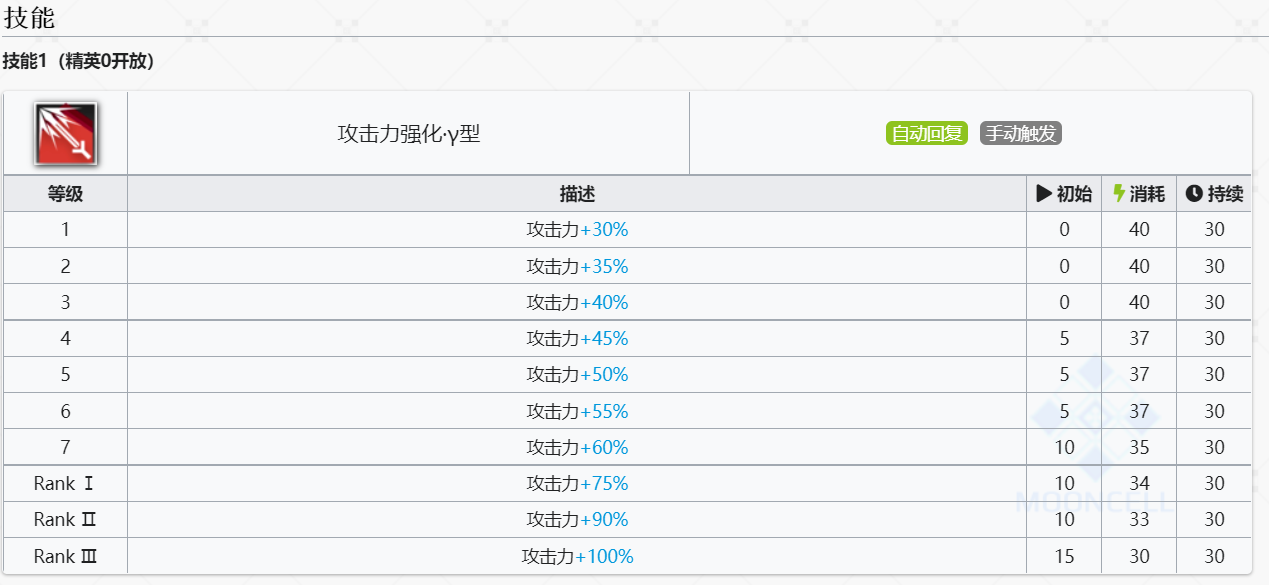Click the 等级 column header

tap(66, 194)
